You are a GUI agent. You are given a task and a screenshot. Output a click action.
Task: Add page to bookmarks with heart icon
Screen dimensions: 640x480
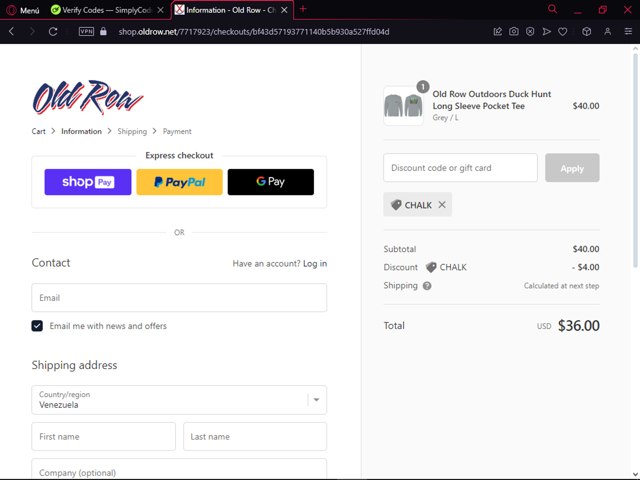[563, 31]
